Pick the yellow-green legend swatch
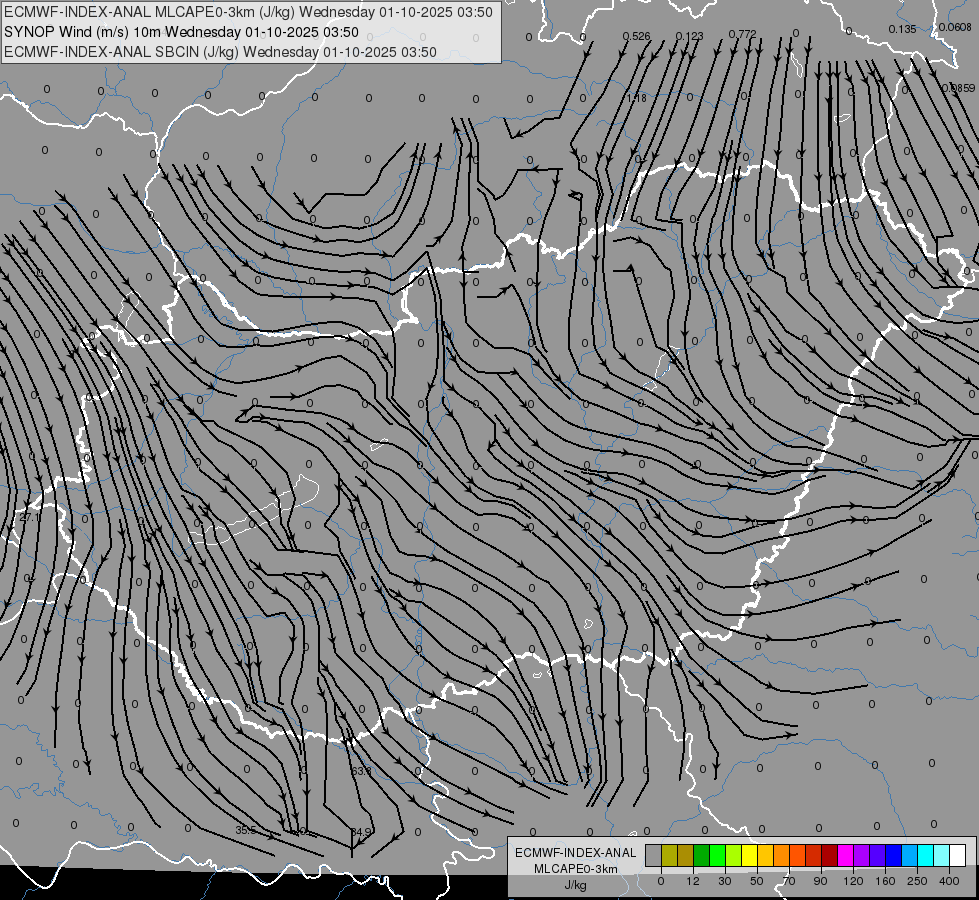The width and height of the screenshot is (979, 900). [x=734, y=855]
